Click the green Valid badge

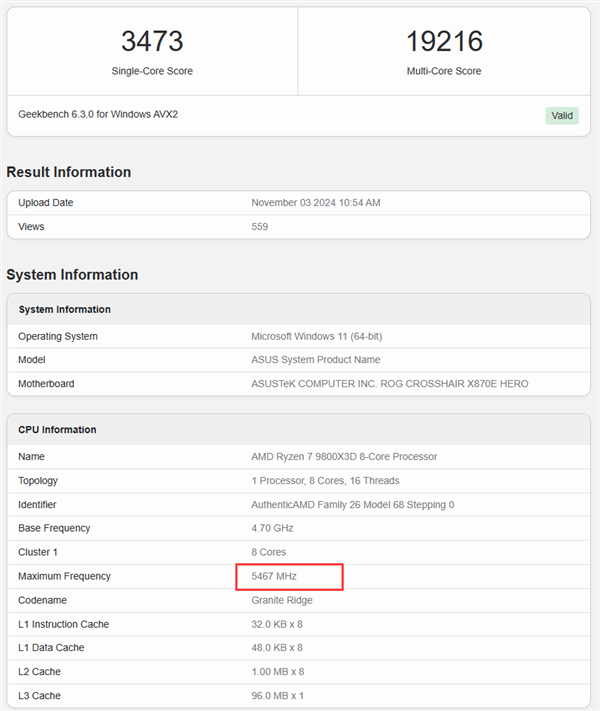[x=562, y=115]
